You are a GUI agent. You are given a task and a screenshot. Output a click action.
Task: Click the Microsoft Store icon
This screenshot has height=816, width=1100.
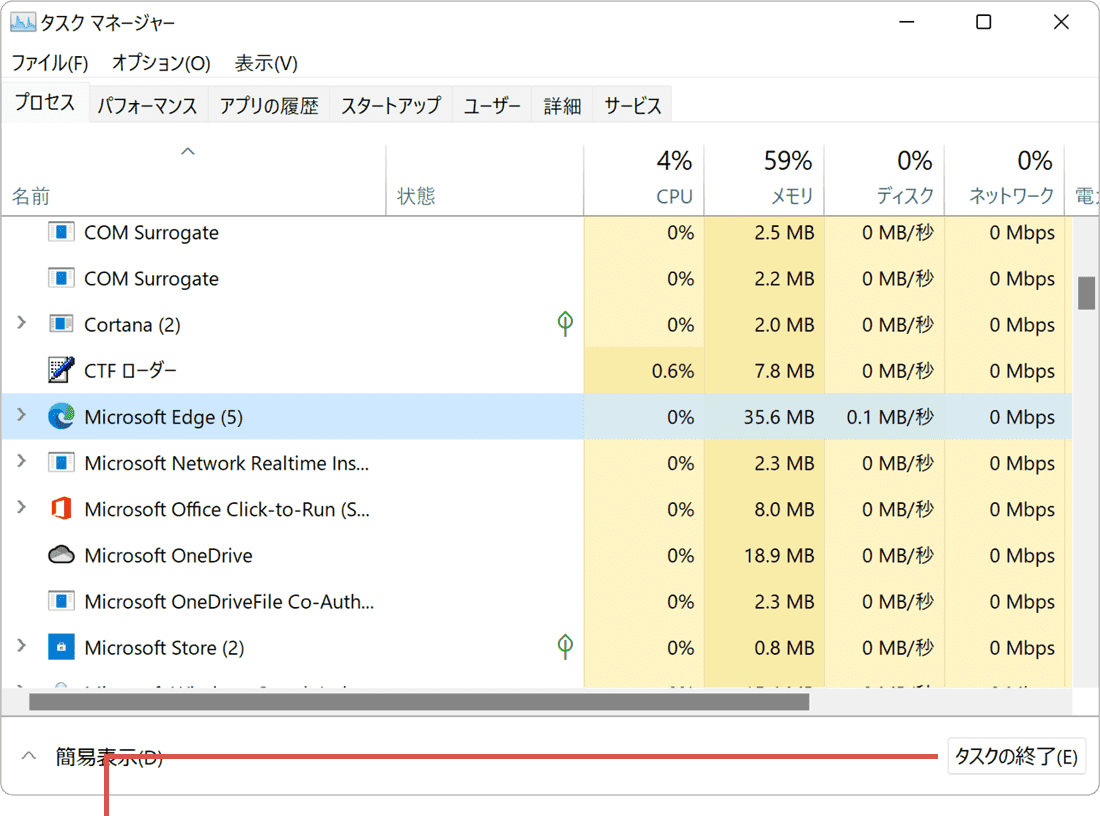point(61,647)
